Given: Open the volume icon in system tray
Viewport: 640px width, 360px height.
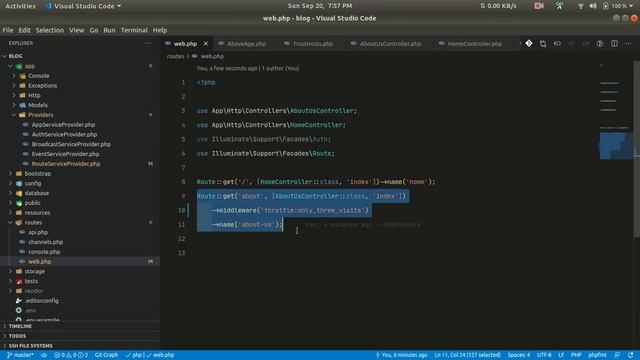Looking at the screenshot, I should point(593,6).
